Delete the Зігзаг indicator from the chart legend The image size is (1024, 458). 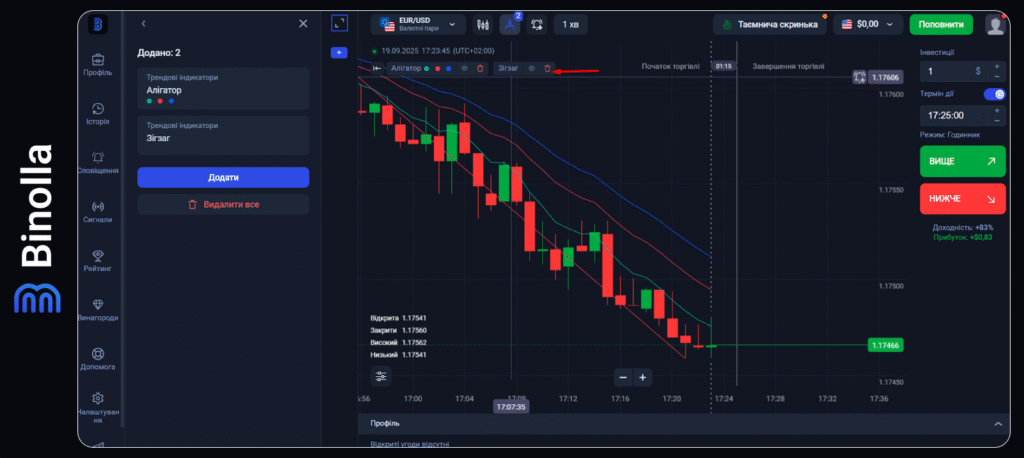pos(547,68)
